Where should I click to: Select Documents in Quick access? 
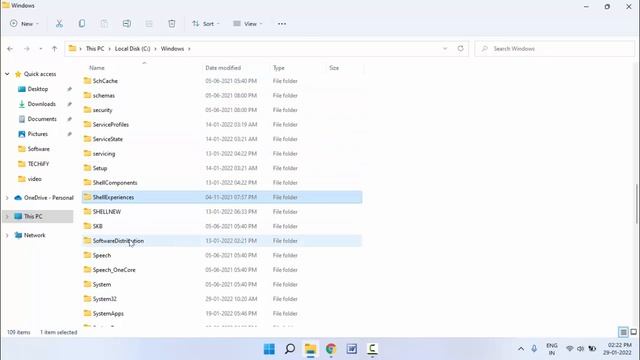click(42, 119)
